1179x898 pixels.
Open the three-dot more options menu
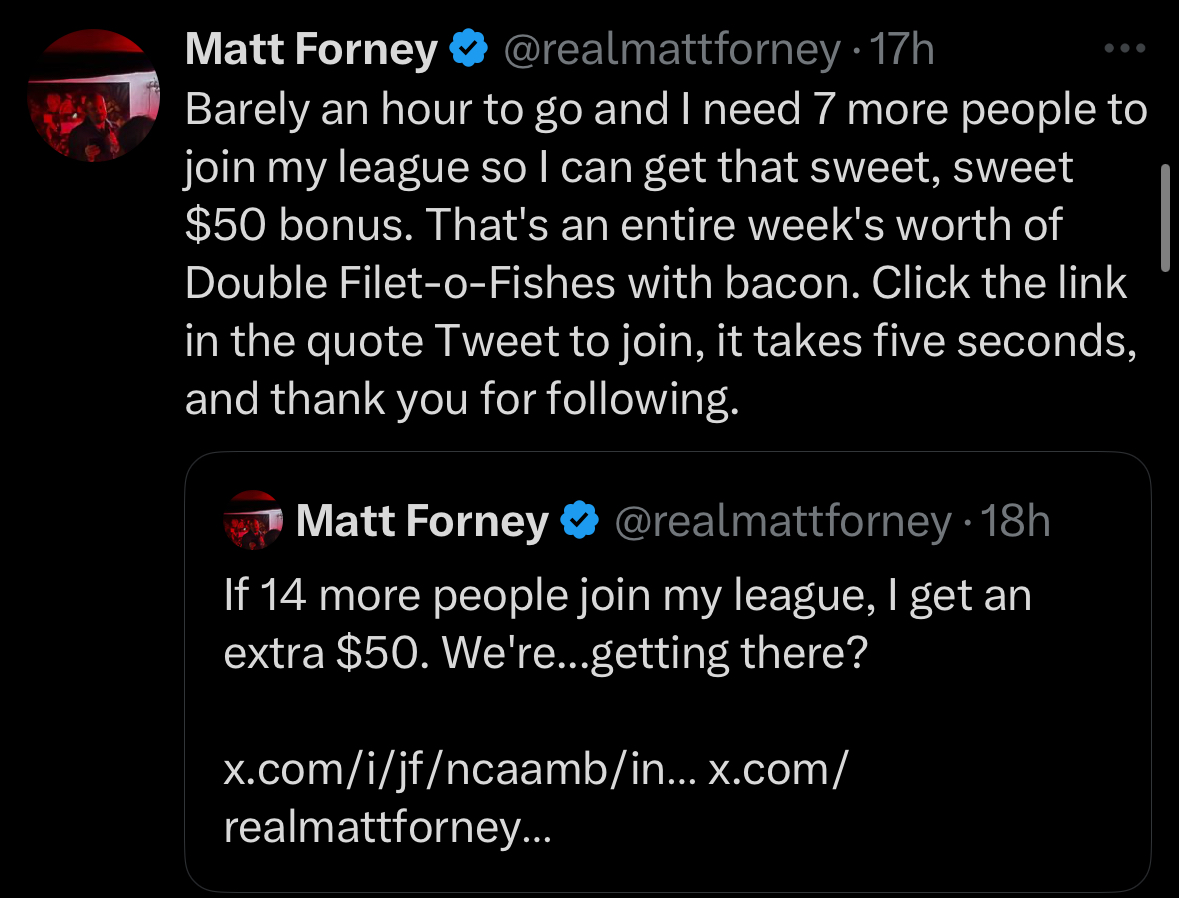coord(1123,48)
